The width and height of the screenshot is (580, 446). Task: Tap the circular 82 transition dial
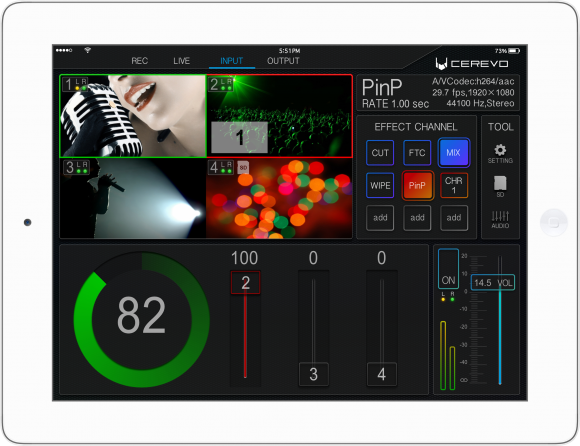pyautogui.click(x=142, y=319)
